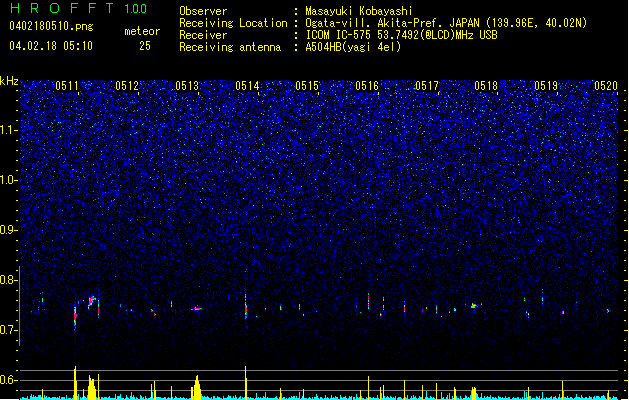Click the 0519 time marker
Screen dimensions: 629x400
(546, 86)
